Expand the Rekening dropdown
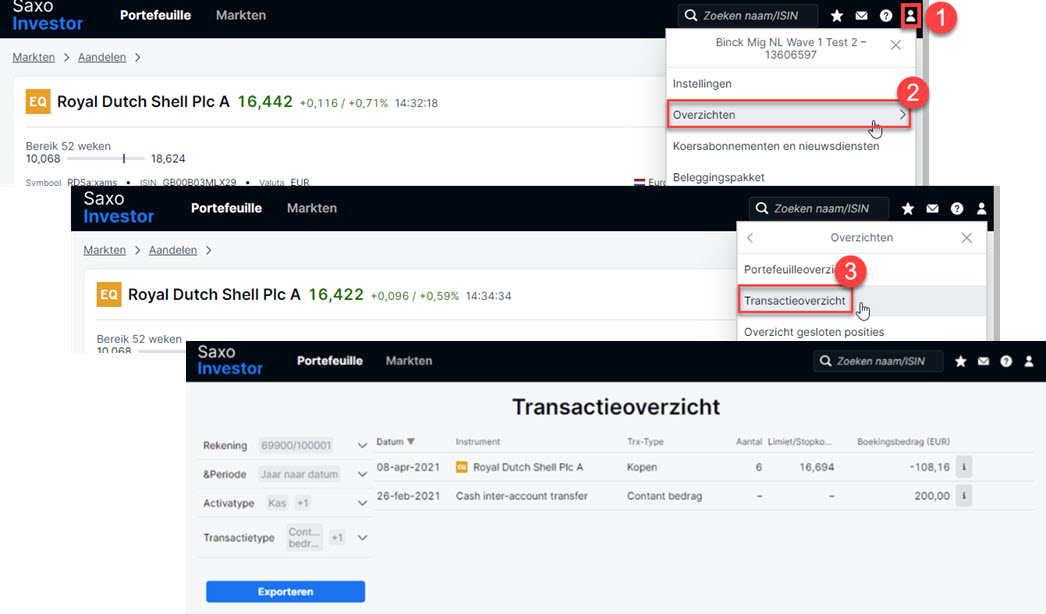This screenshot has height=614, width=1046. (362, 445)
